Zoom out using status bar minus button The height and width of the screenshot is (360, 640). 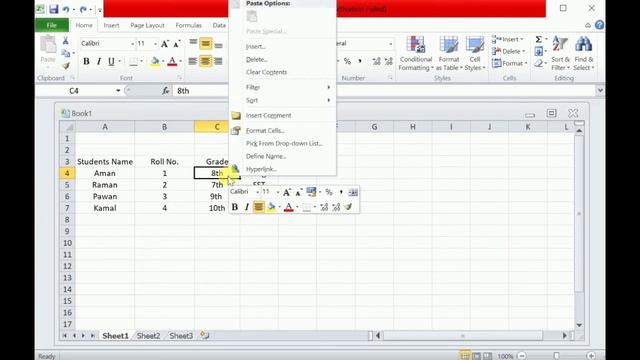522,356
